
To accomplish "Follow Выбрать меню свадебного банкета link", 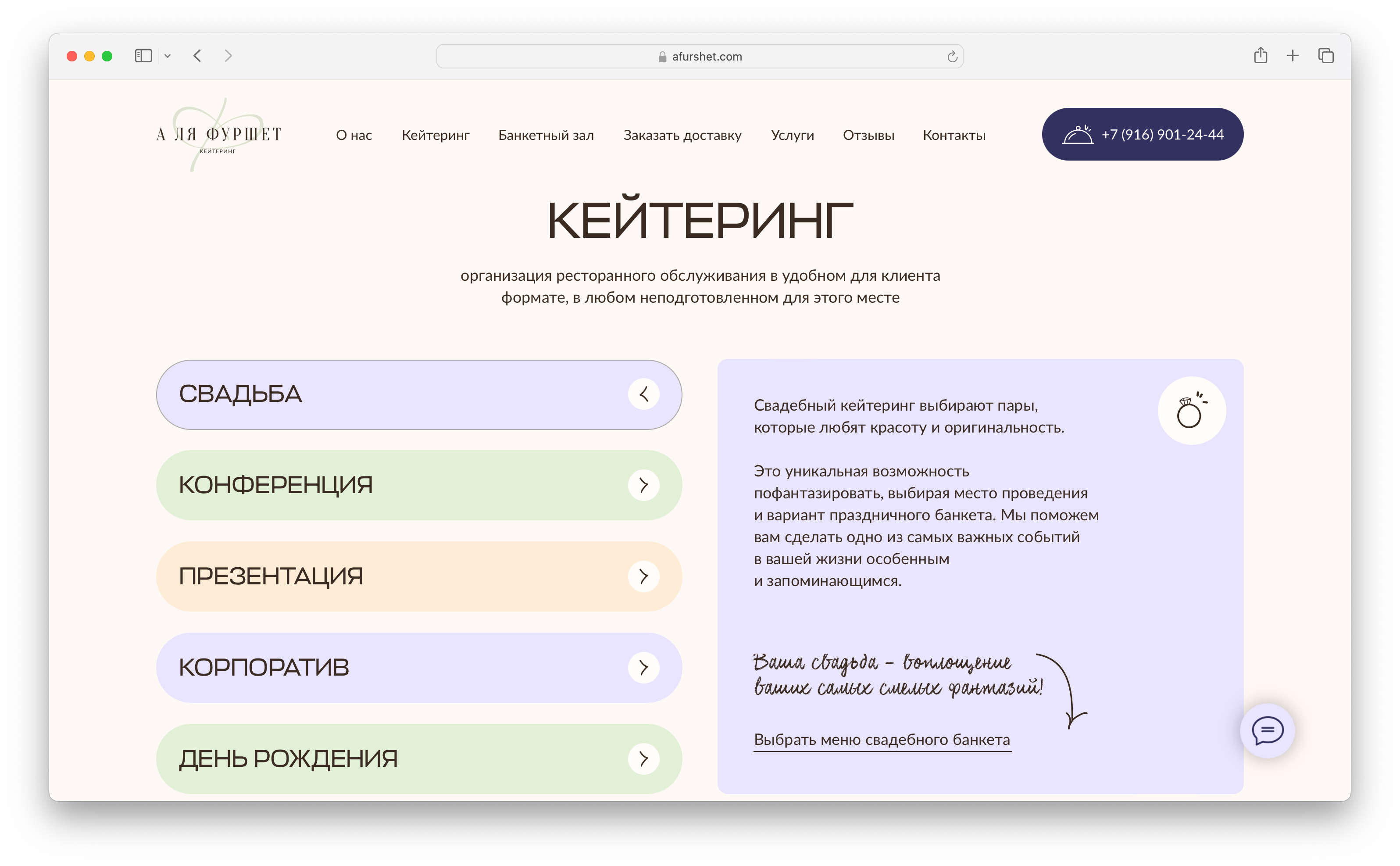I will click(882, 739).
